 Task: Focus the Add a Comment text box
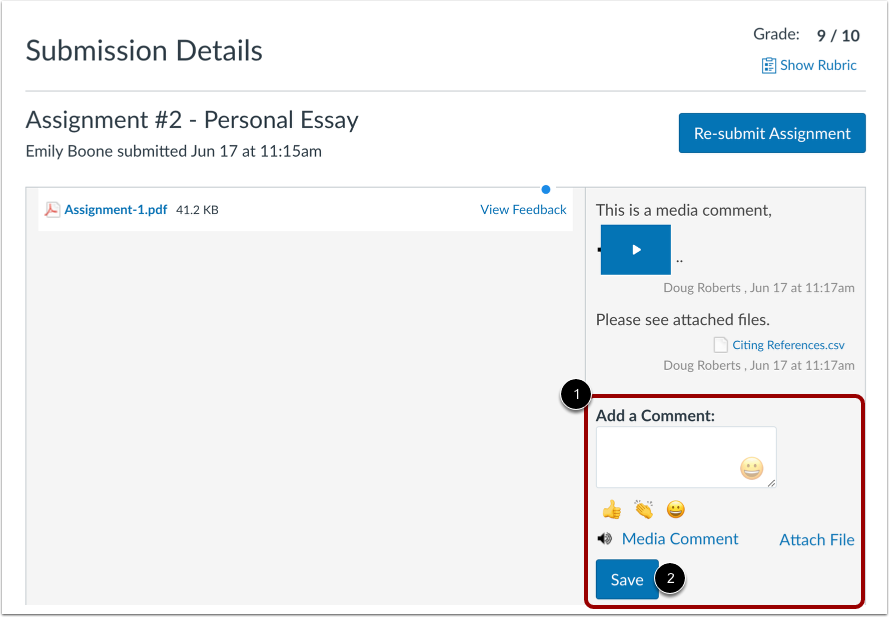pos(686,457)
